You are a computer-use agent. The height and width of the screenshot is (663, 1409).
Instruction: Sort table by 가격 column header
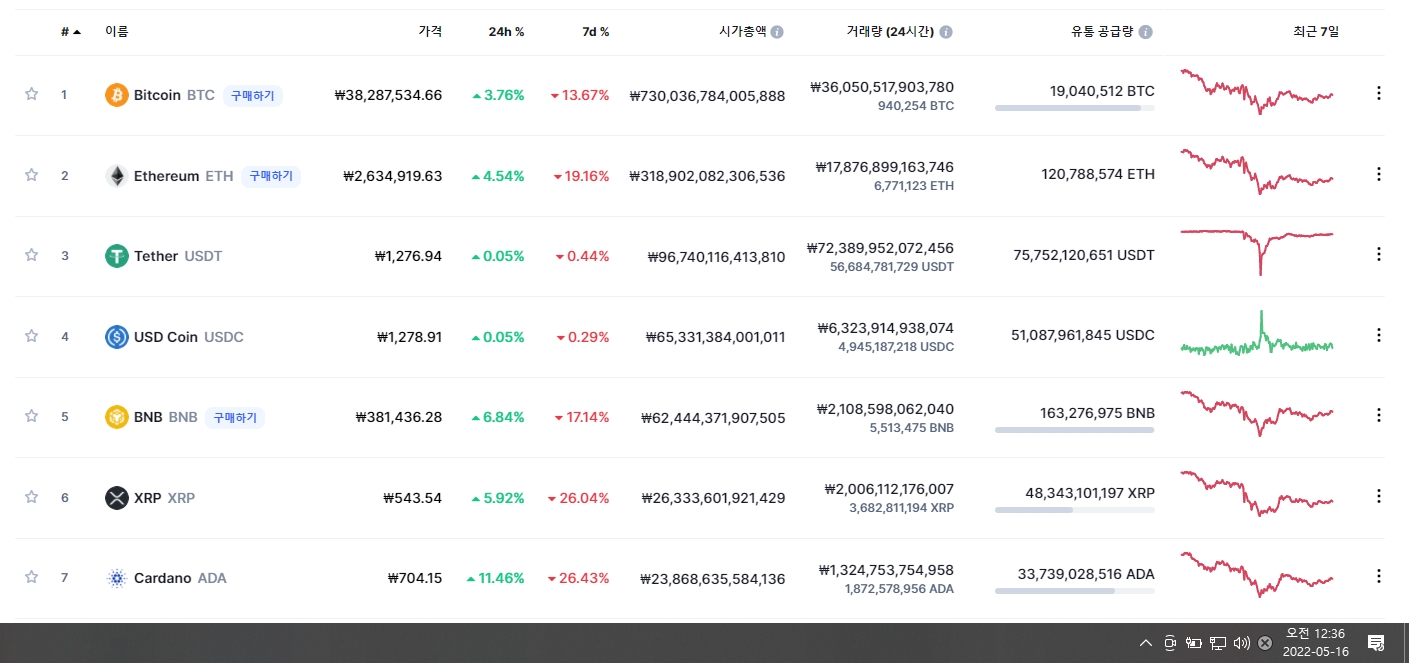pyautogui.click(x=430, y=32)
